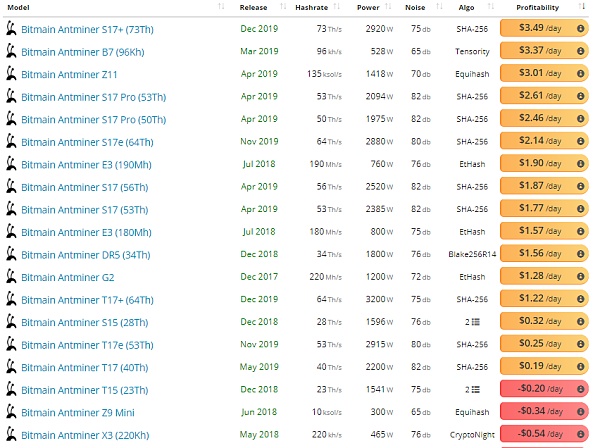Sort the table by Power column arrows

(388, 7)
